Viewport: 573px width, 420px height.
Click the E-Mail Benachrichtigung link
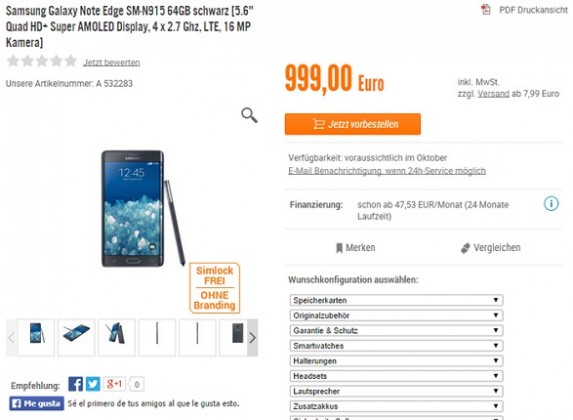point(387,171)
